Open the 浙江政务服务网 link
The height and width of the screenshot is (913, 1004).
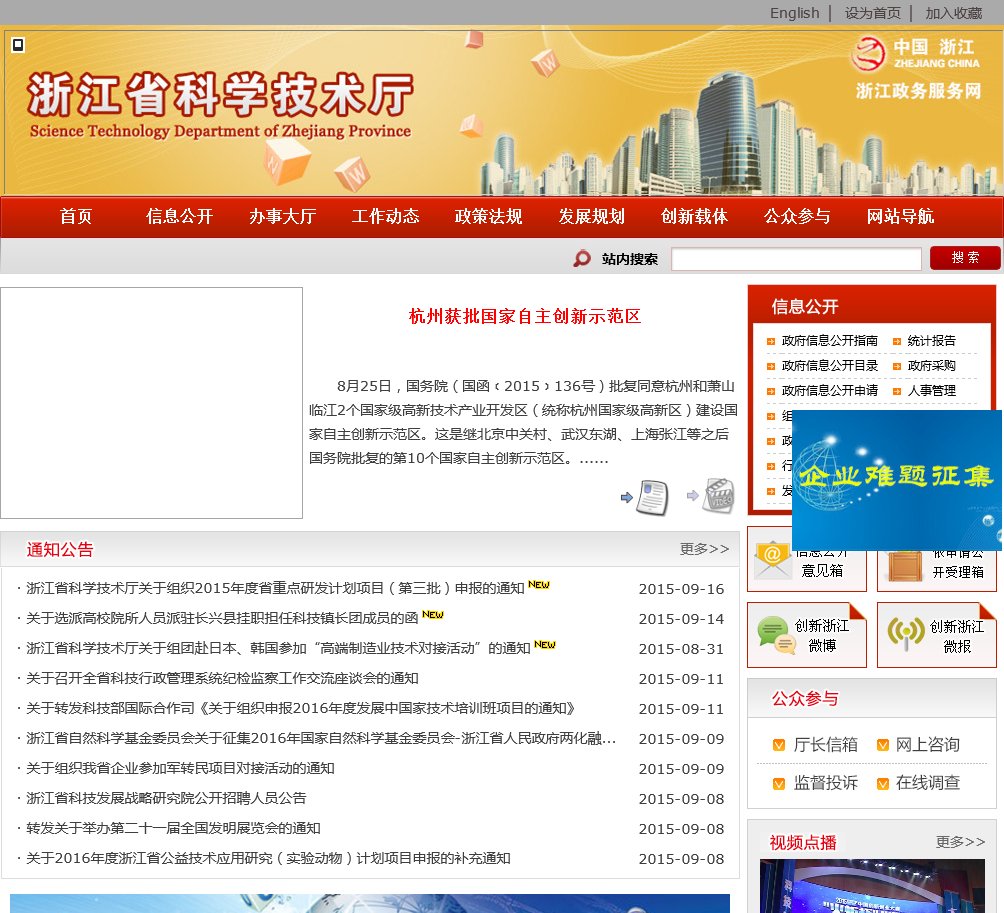[x=918, y=91]
